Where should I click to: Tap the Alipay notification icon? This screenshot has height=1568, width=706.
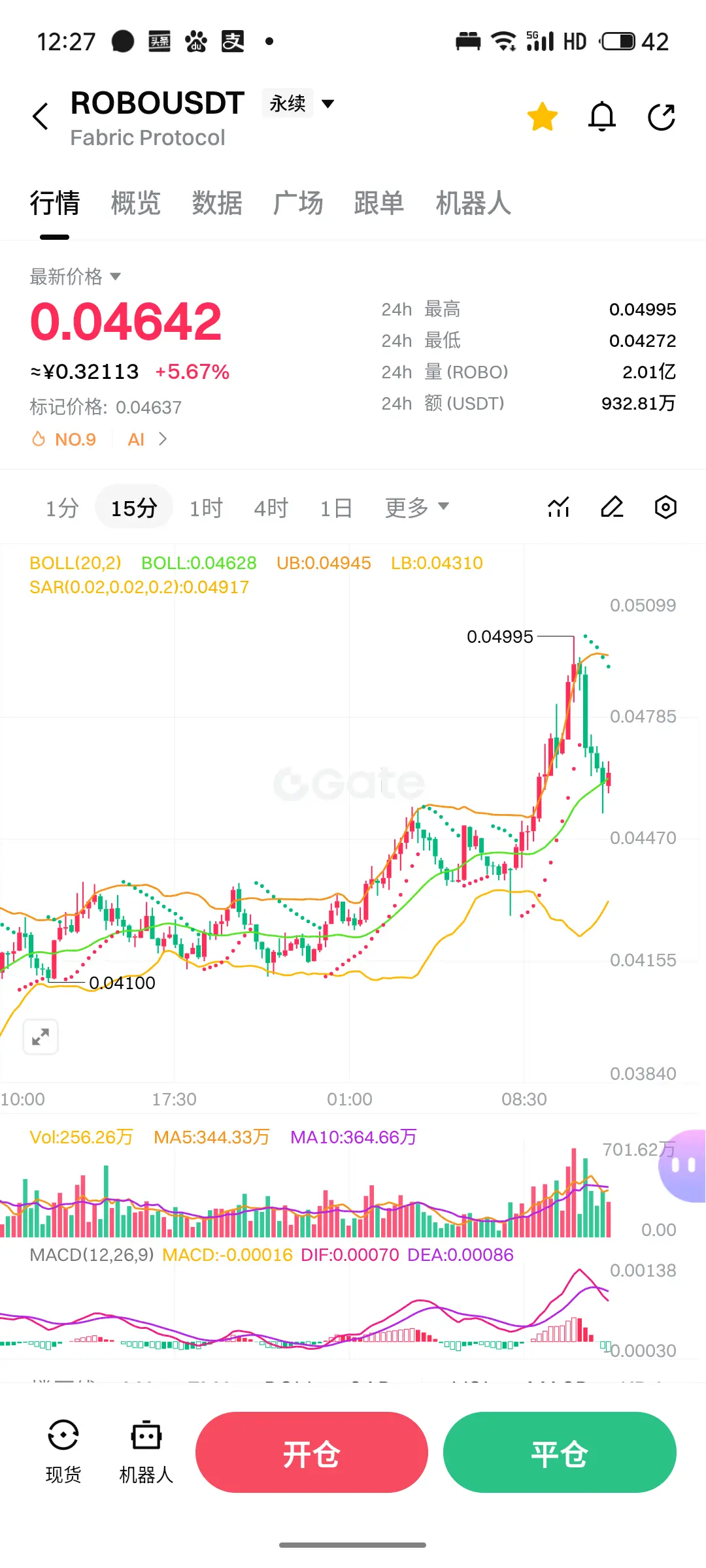click(x=233, y=42)
